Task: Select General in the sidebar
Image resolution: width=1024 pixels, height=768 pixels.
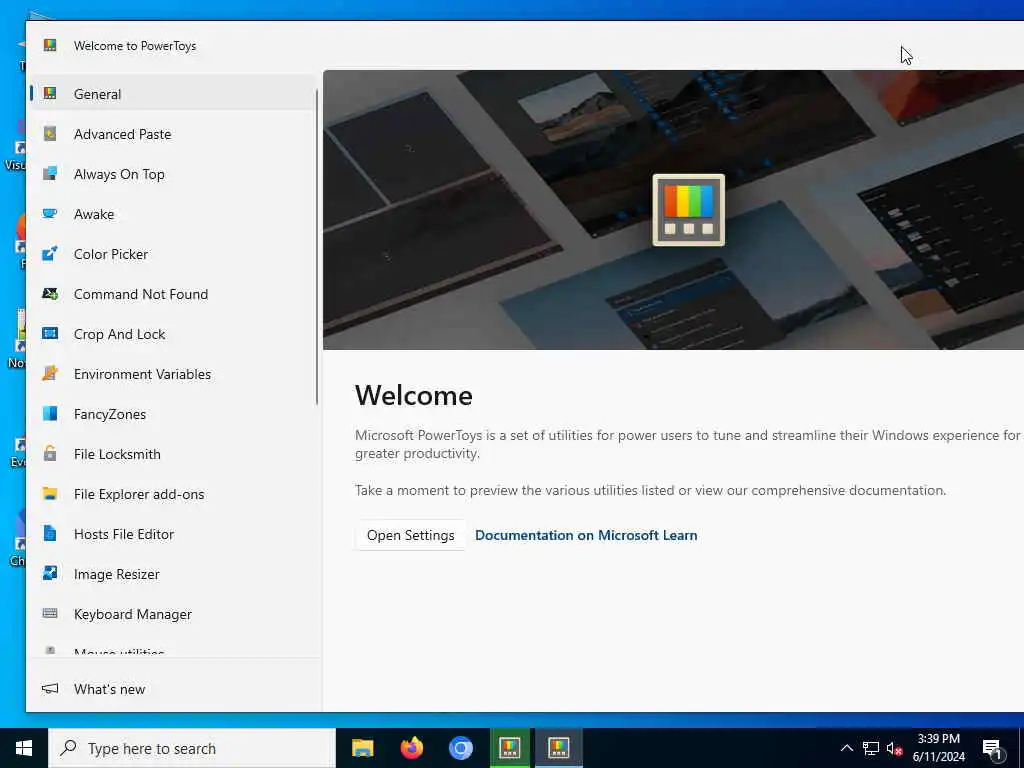Action: 174,93
